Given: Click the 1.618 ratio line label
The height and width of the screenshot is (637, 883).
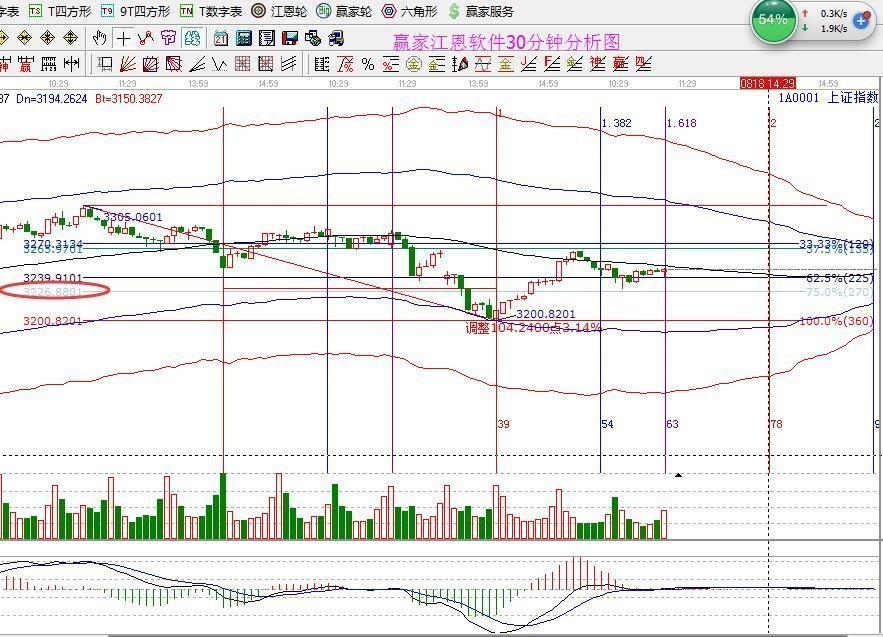Looking at the screenshot, I should 681,123.
